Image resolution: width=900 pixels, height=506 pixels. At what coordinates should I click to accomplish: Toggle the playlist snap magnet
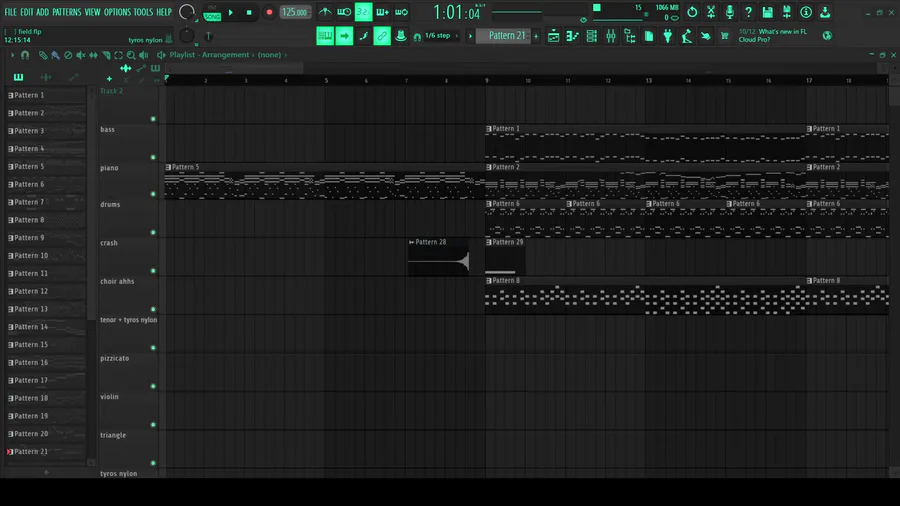[x=25, y=55]
